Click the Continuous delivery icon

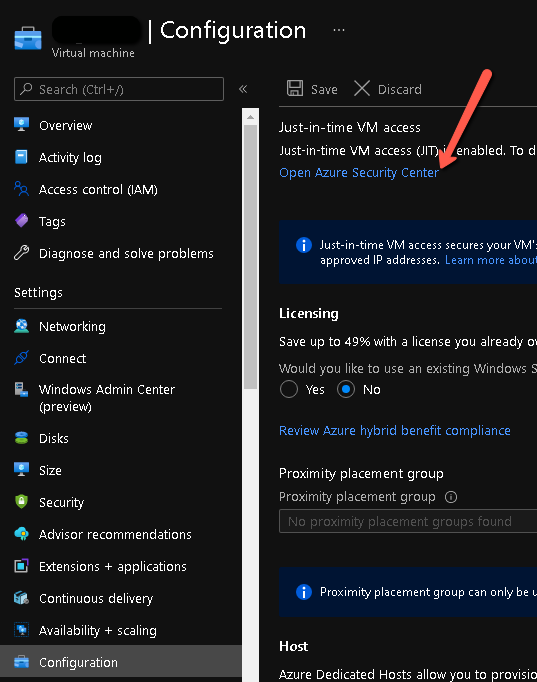21,598
